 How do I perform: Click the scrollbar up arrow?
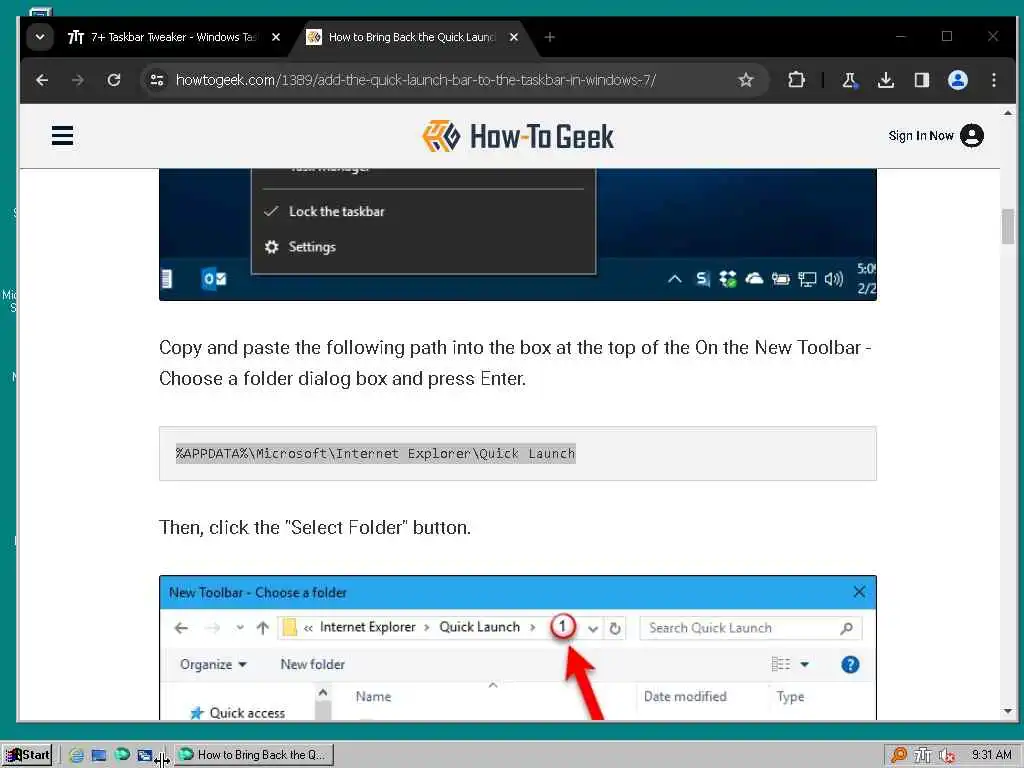point(1008,113)
